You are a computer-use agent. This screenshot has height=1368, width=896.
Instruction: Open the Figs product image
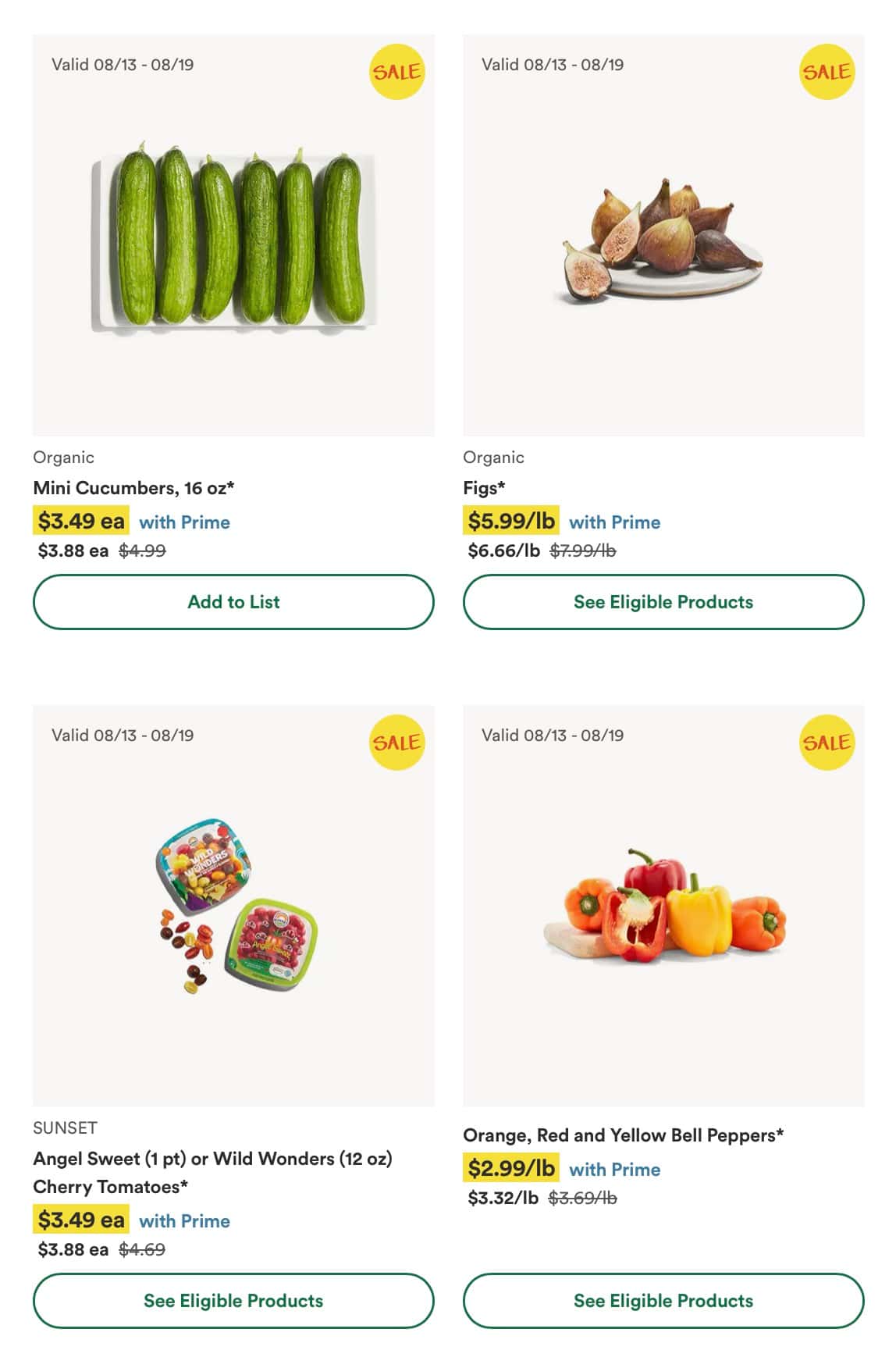(x=663, y=236)
